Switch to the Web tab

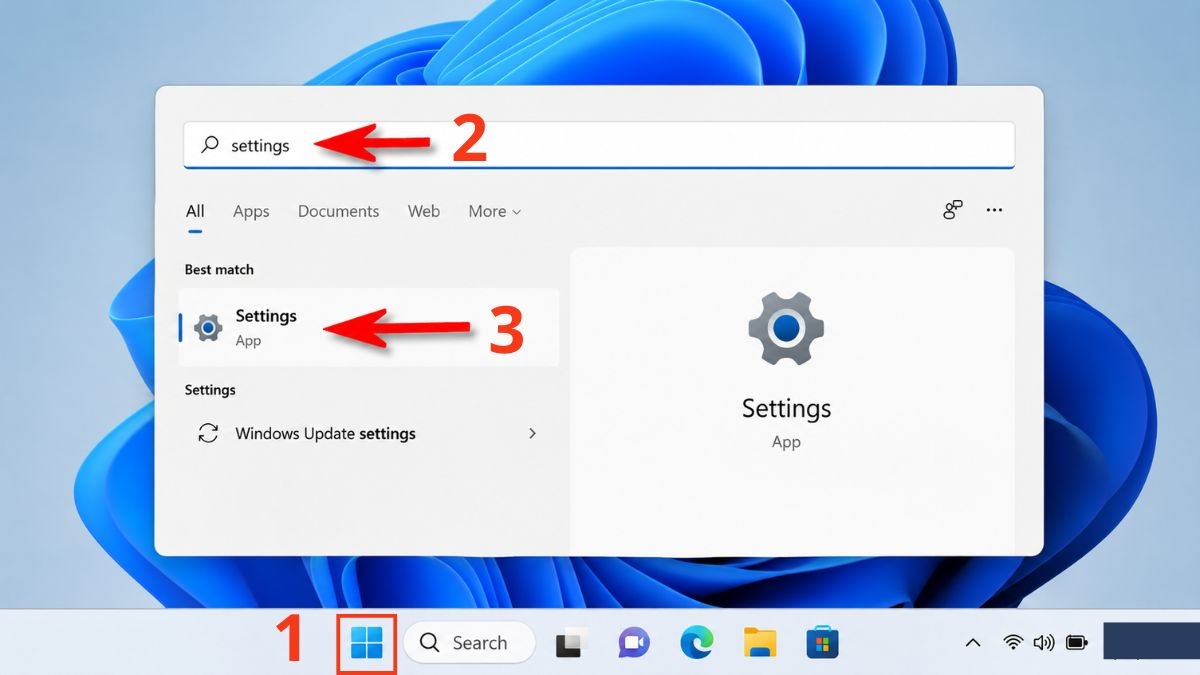point(424,211)
